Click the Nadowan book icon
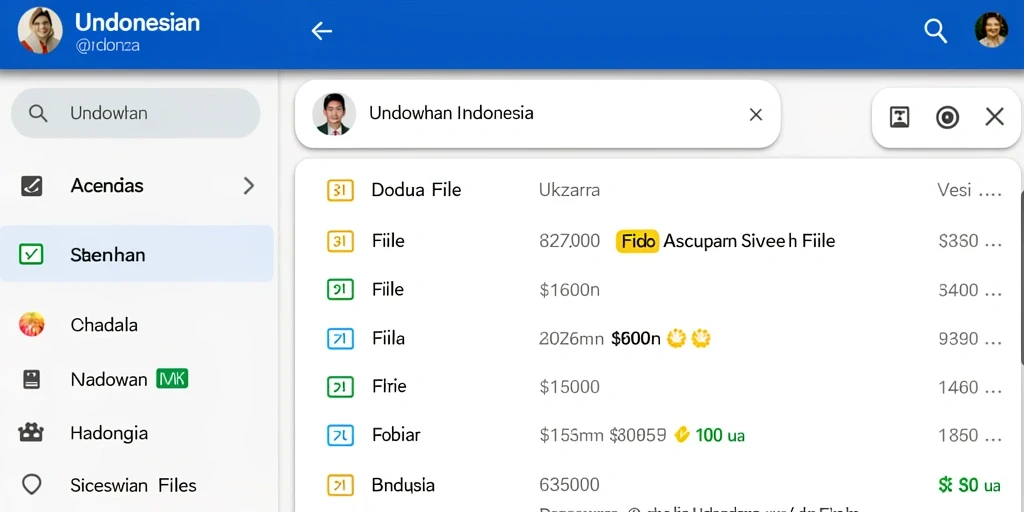Image resolution: width=1024 pixels, height=512 pixels. point(31,379)
